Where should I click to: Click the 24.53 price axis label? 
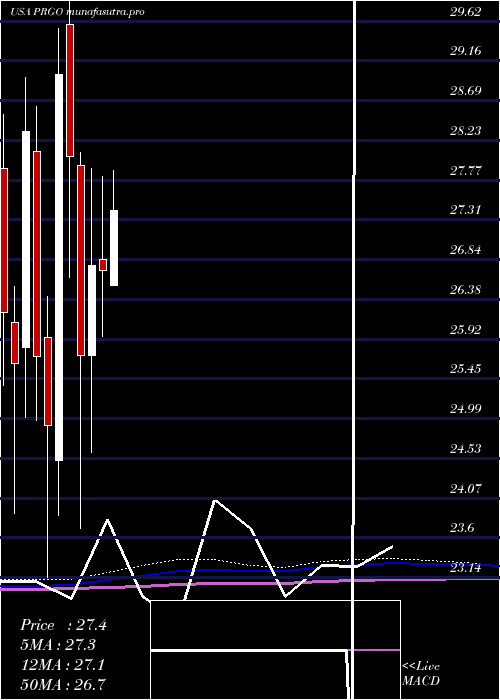[x=466, y=449]
